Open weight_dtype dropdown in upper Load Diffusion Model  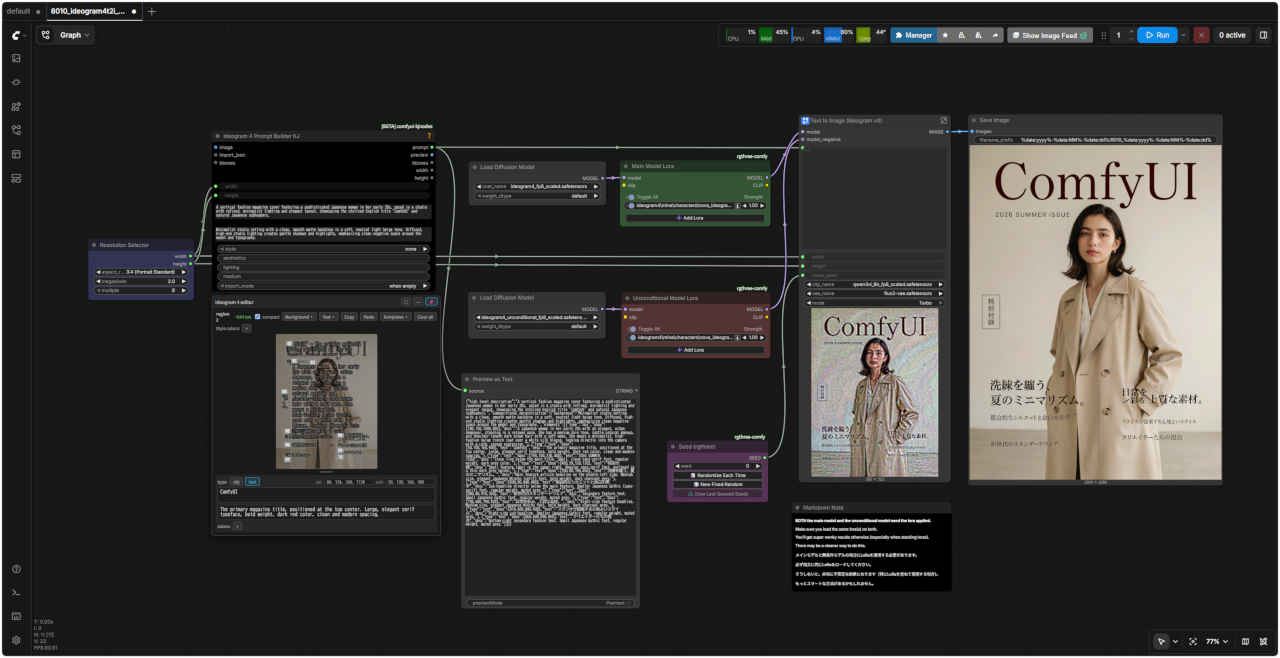point(538,196)
